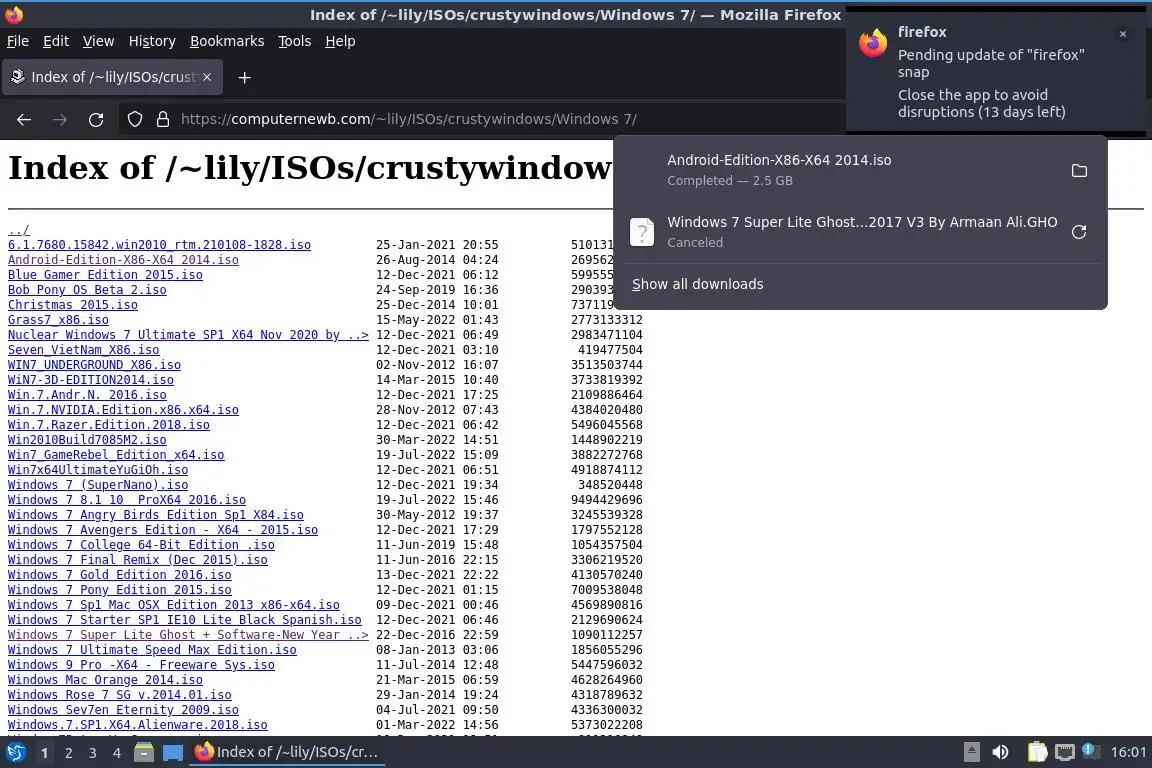Open a new tab with plus button

click(x=245, y=77)
